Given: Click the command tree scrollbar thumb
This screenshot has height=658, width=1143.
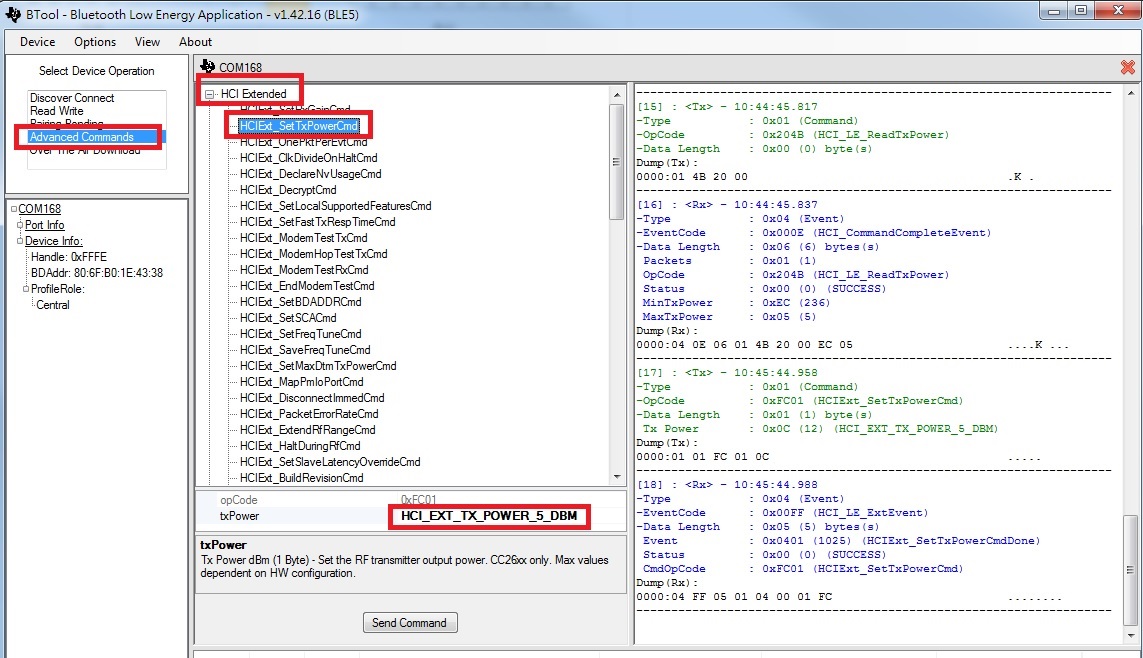Looking at the screenshot, I should (x=617, y=162).
